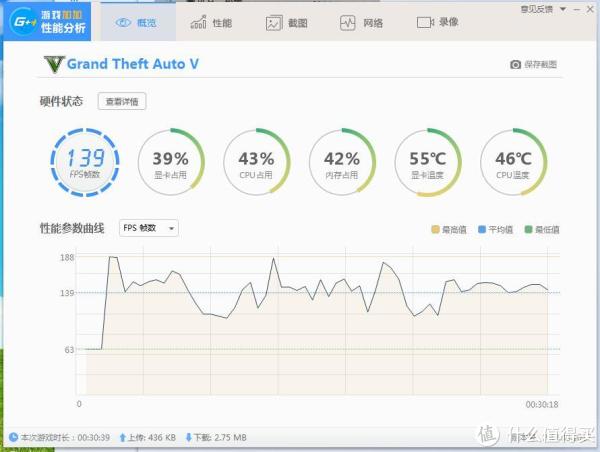Image resolution: width=600 pixels, height=452 pixels.
Task: Click the 保存截图 save screenshot label
Action: [x=540, y=64]
